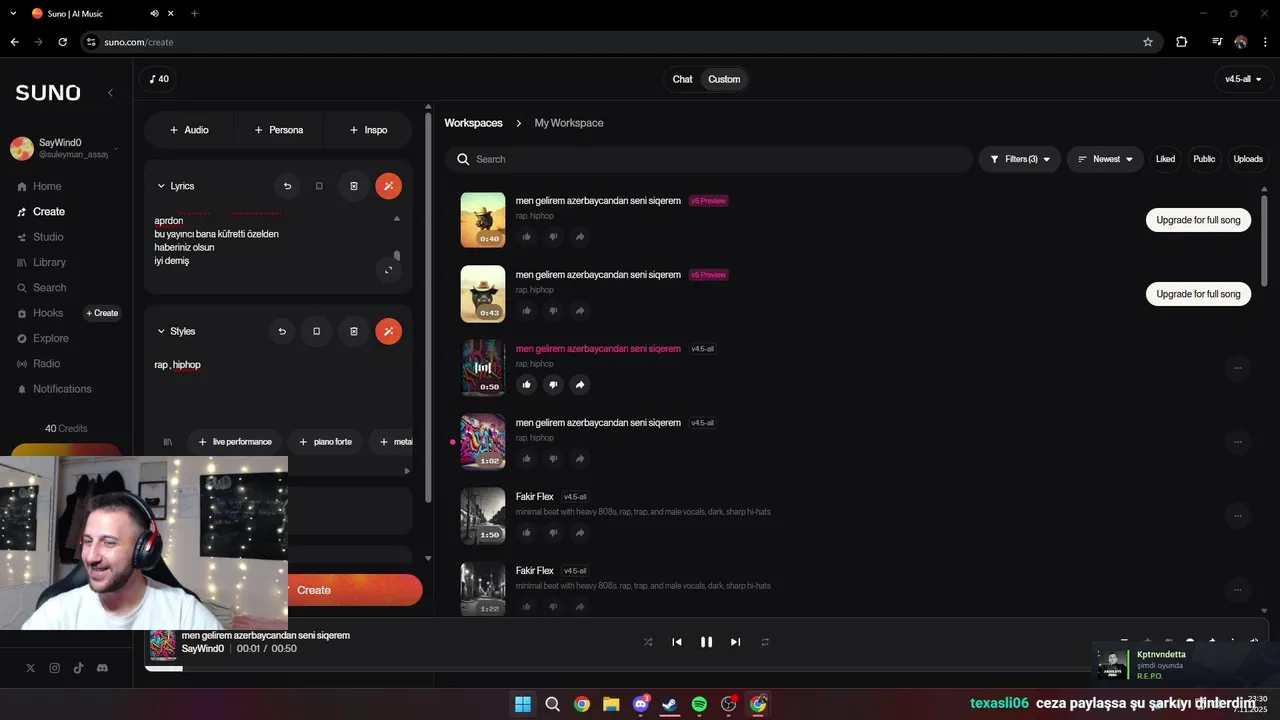Play the Fakir Flex 1:50 thumbnail

coord(483,516)
